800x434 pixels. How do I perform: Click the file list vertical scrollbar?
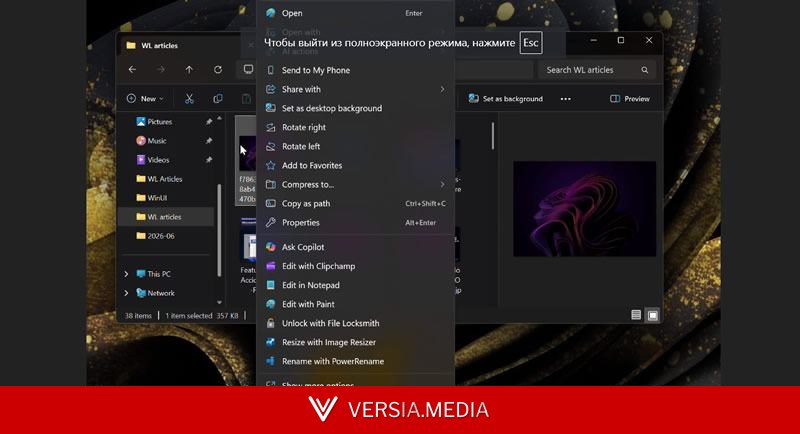(x=493, y=136)
